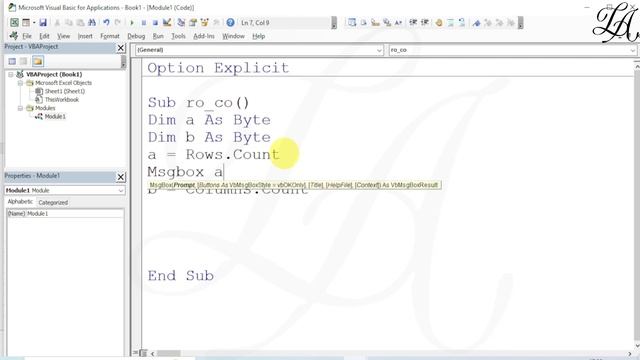The width and height of the screenshot is (640, 360).
Task: Click the Indent icon
Action: (x=413, y=23)
